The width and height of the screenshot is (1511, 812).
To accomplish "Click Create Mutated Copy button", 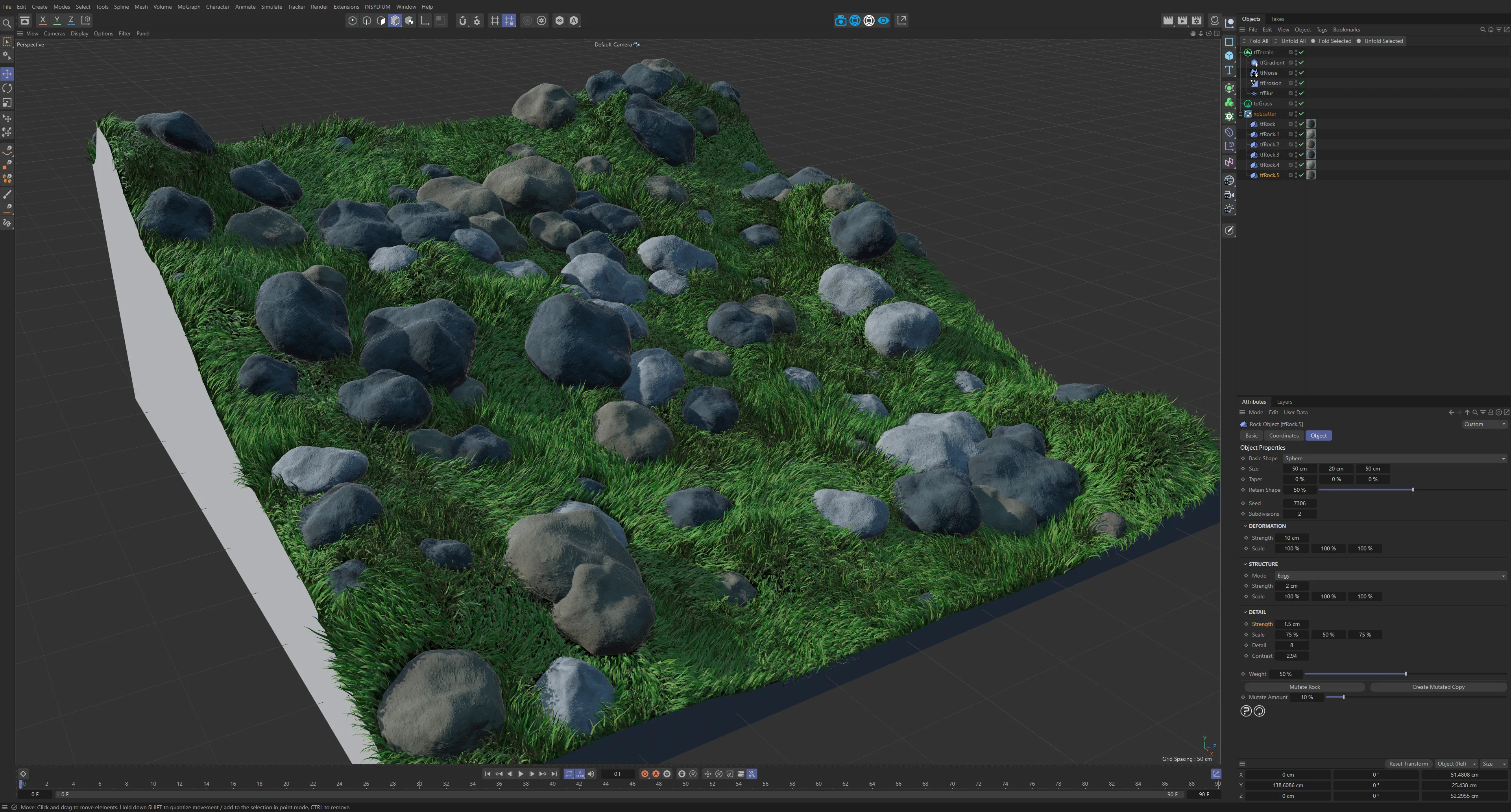I will click(x=1438, y=687).
